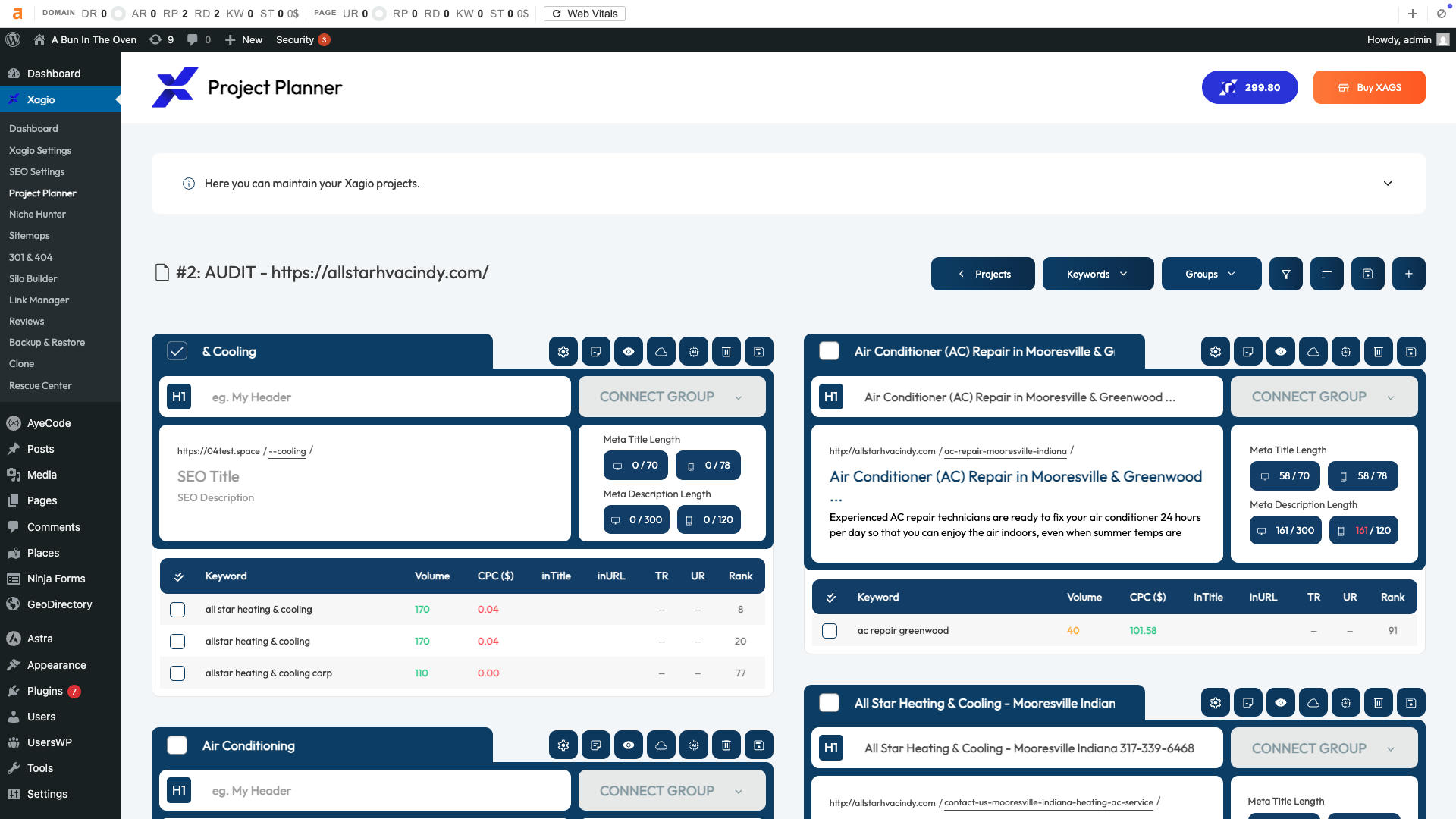The width and height of the screenshot is (1456, 819).
Task: Check the Air Conditioner (AC) Repair group checkbox
Action: click(830, 351)
